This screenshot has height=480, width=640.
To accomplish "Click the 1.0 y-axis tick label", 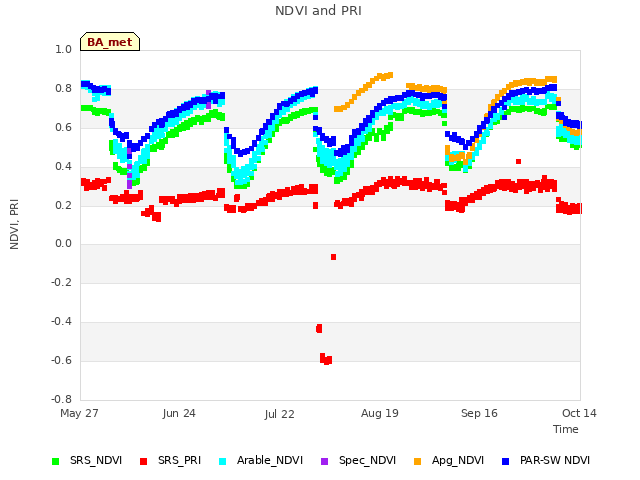I will [63, 49].
